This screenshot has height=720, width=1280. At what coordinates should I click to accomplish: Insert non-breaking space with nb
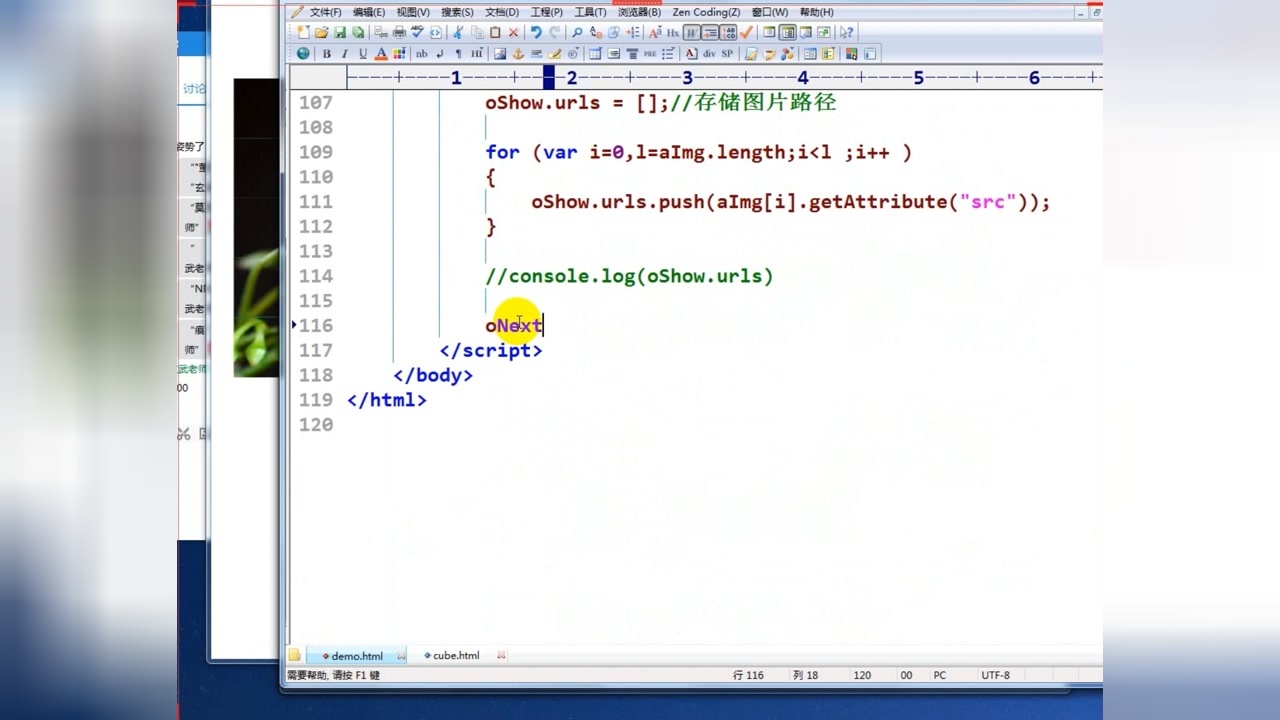tap(421, 54)
